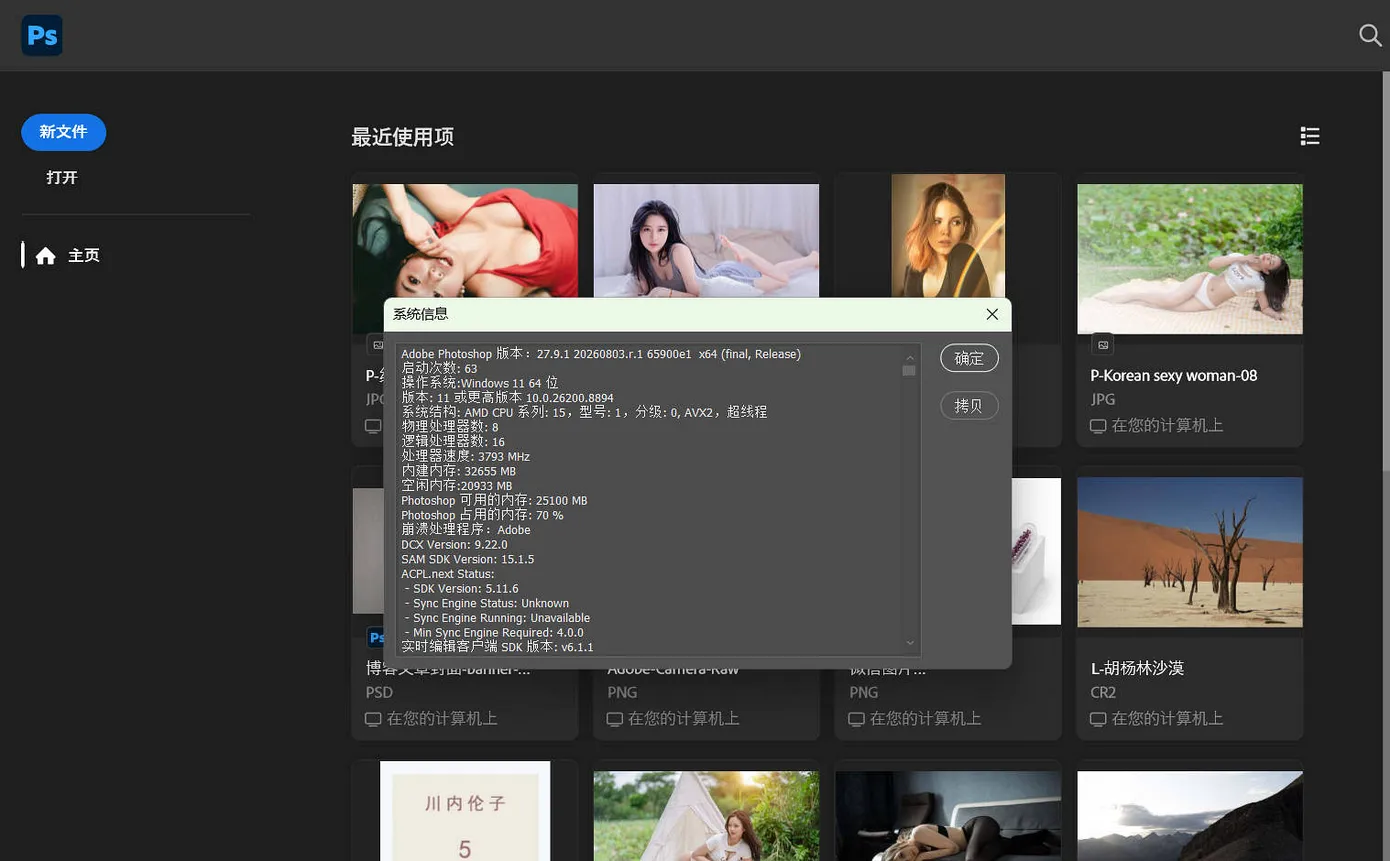The width and height of the screenshot is (1390, 861).
Task: Click the Photoshop 占用的内存: 70 % line
Action: (482, 515)
